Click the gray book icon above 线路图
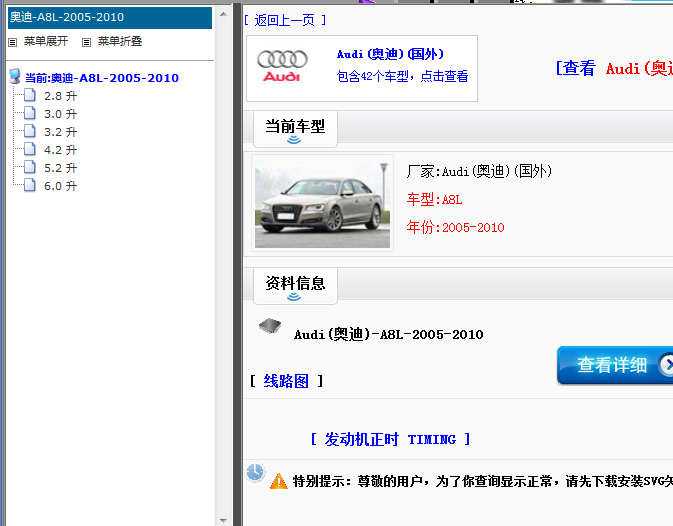 pos(270,326)
